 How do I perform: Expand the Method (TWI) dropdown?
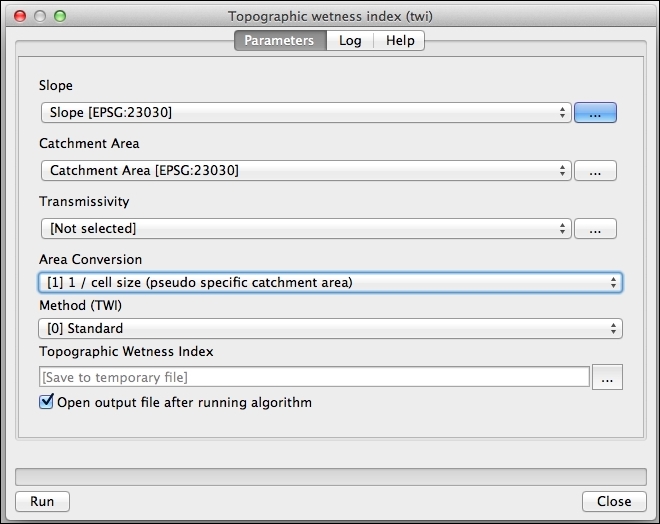330,328
